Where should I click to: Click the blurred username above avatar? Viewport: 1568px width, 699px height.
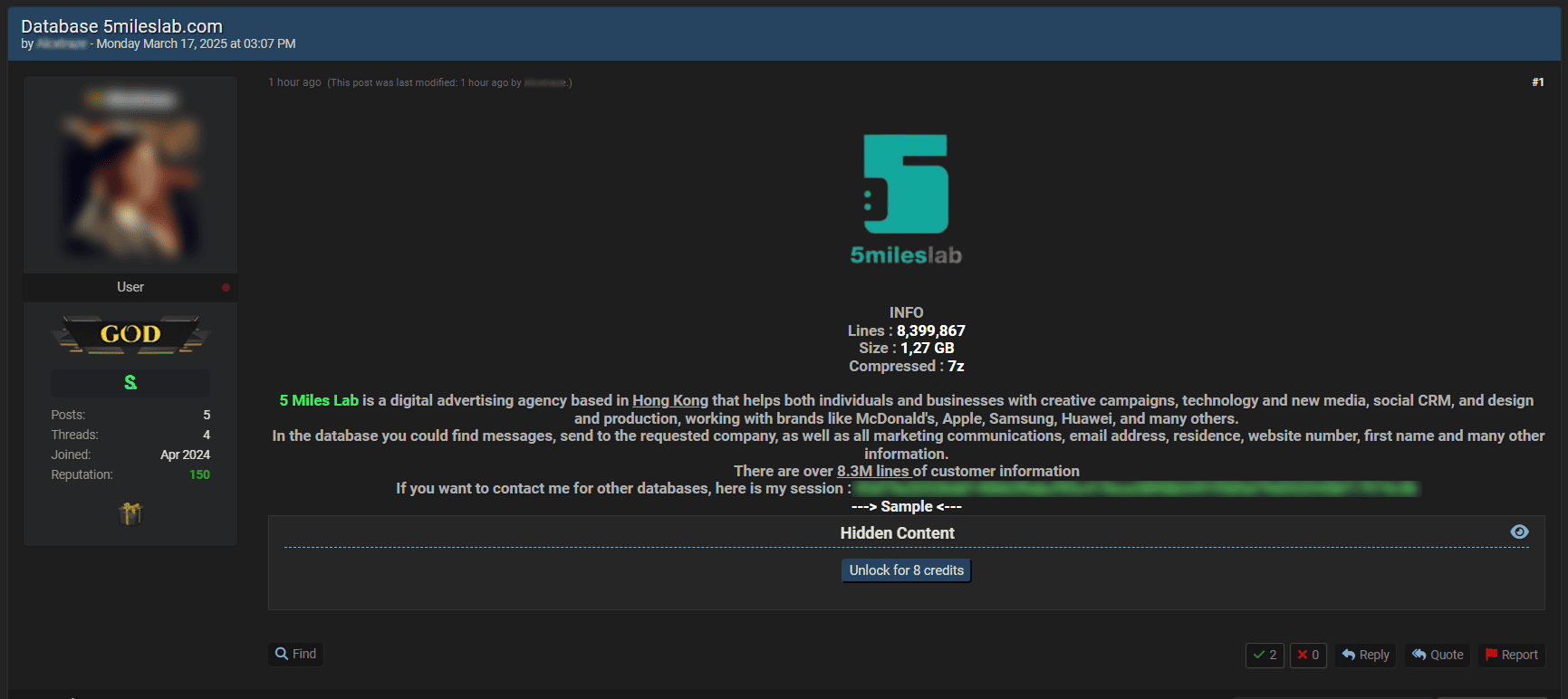pyautogui.click(x=132, y=99)
